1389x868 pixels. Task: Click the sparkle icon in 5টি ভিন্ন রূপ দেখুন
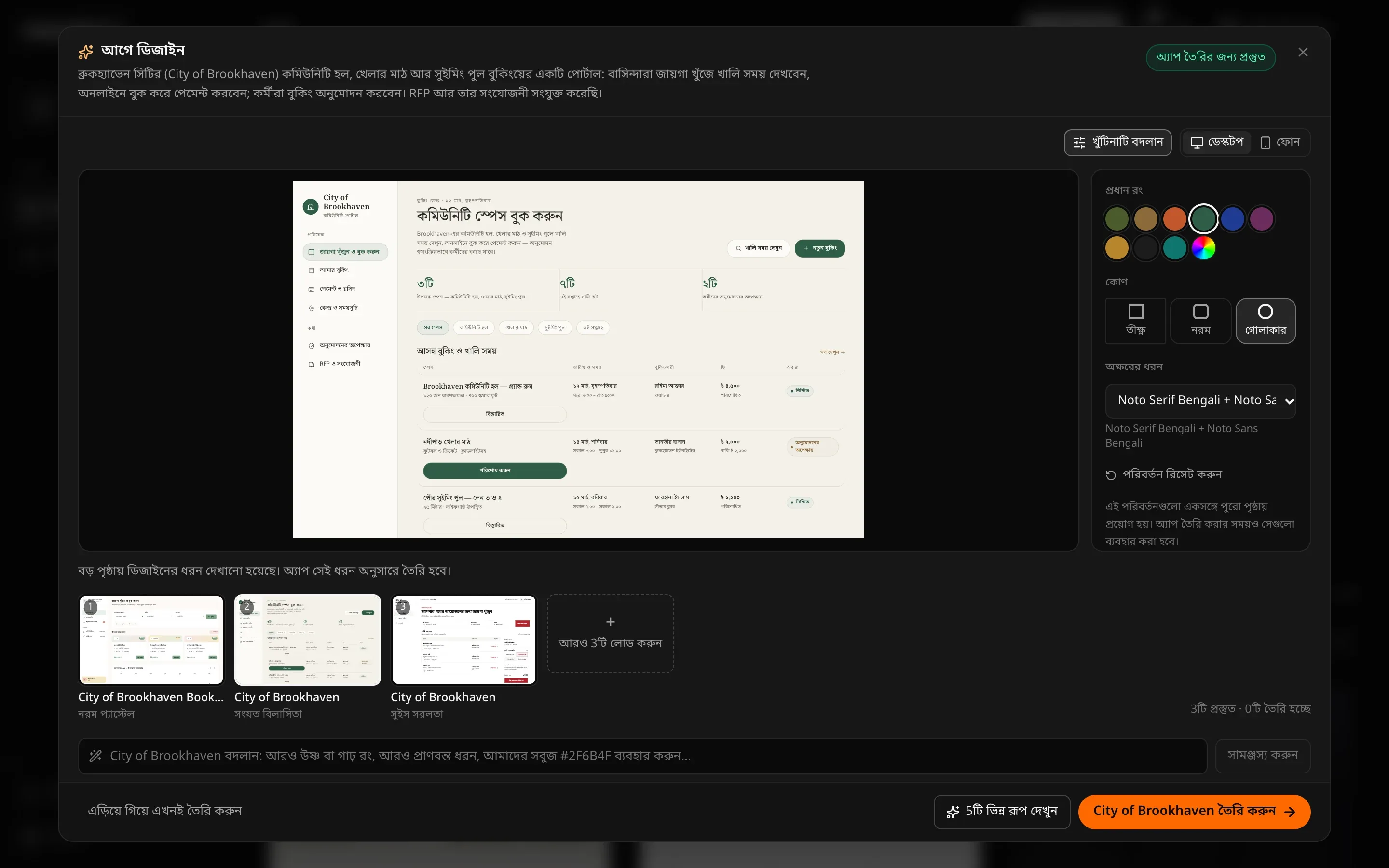coord(953,811)
